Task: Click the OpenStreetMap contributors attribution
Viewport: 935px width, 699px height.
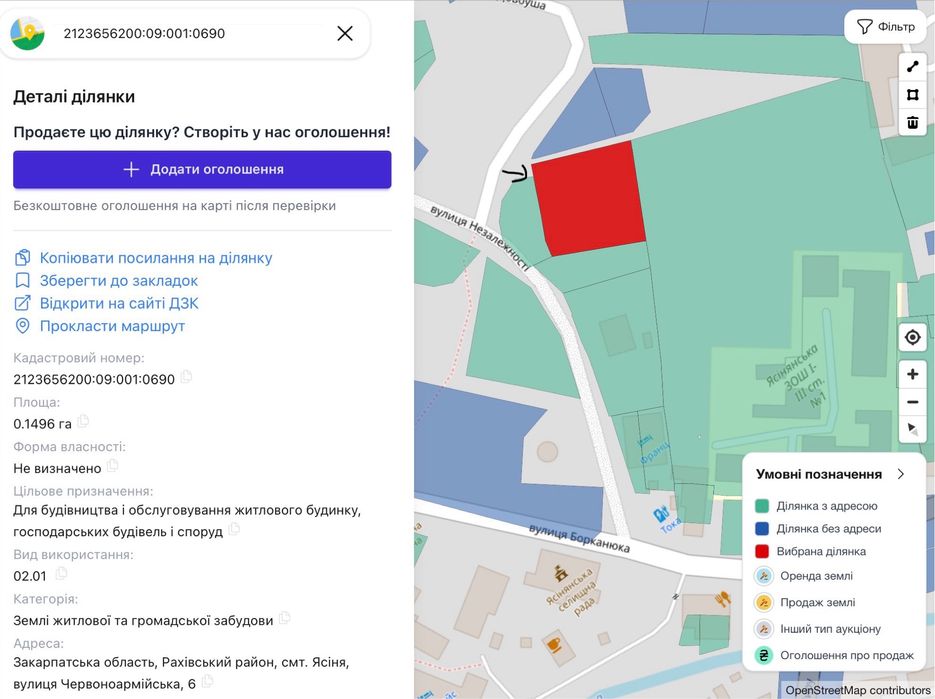Action: (x=857, y=690)
